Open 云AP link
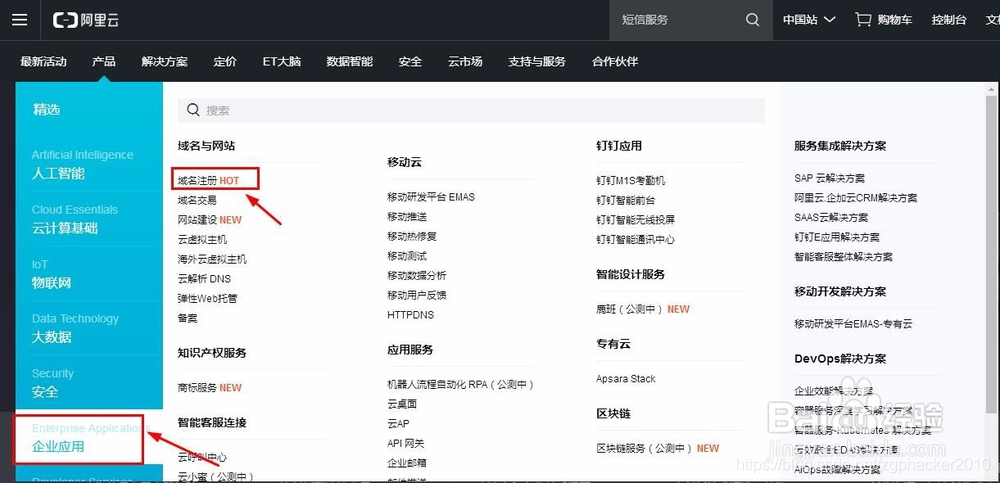The image size is (1000, 483). click(399, 424)
